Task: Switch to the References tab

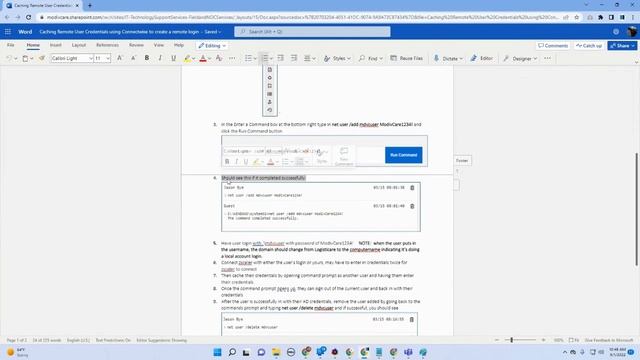Action: click(x=107, y=45)
